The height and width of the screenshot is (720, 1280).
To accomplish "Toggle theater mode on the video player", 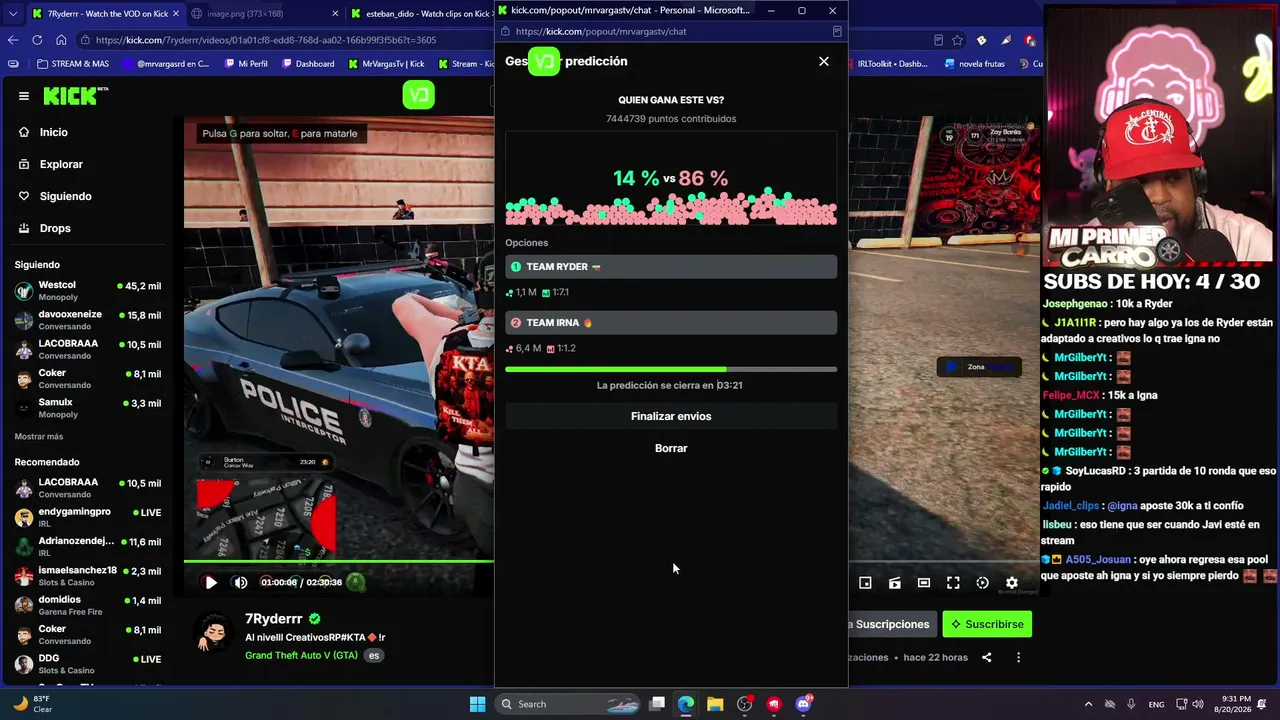I will pos(924,583).
